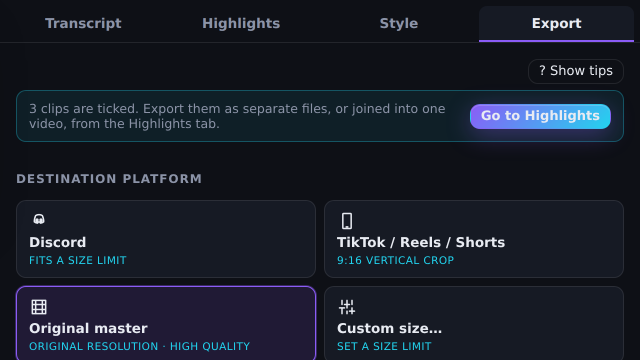The height and width of the screenshot is (360, 640).
Task: Click "ORIGINAL RESOLUTION · HIGH QUALITY" caption
Action: tap(140, 347)
